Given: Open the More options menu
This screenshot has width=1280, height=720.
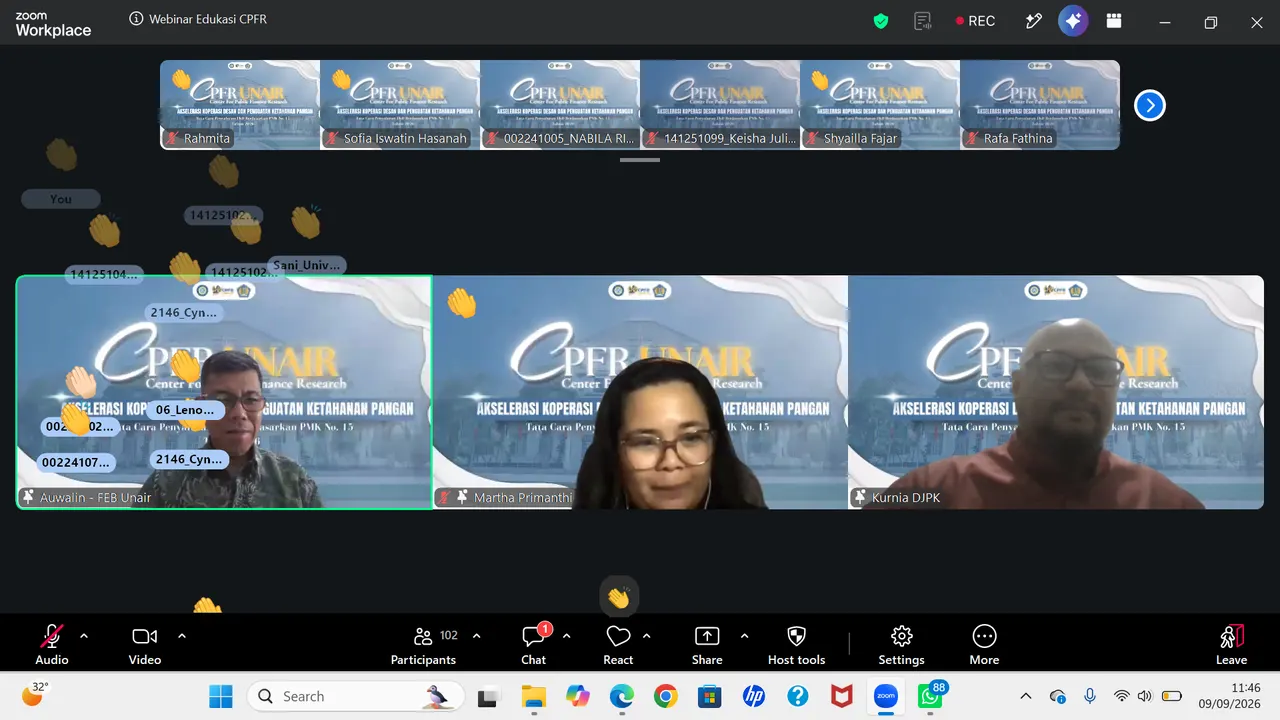Looking at the screenshot, I should click(x=984, y=644).
